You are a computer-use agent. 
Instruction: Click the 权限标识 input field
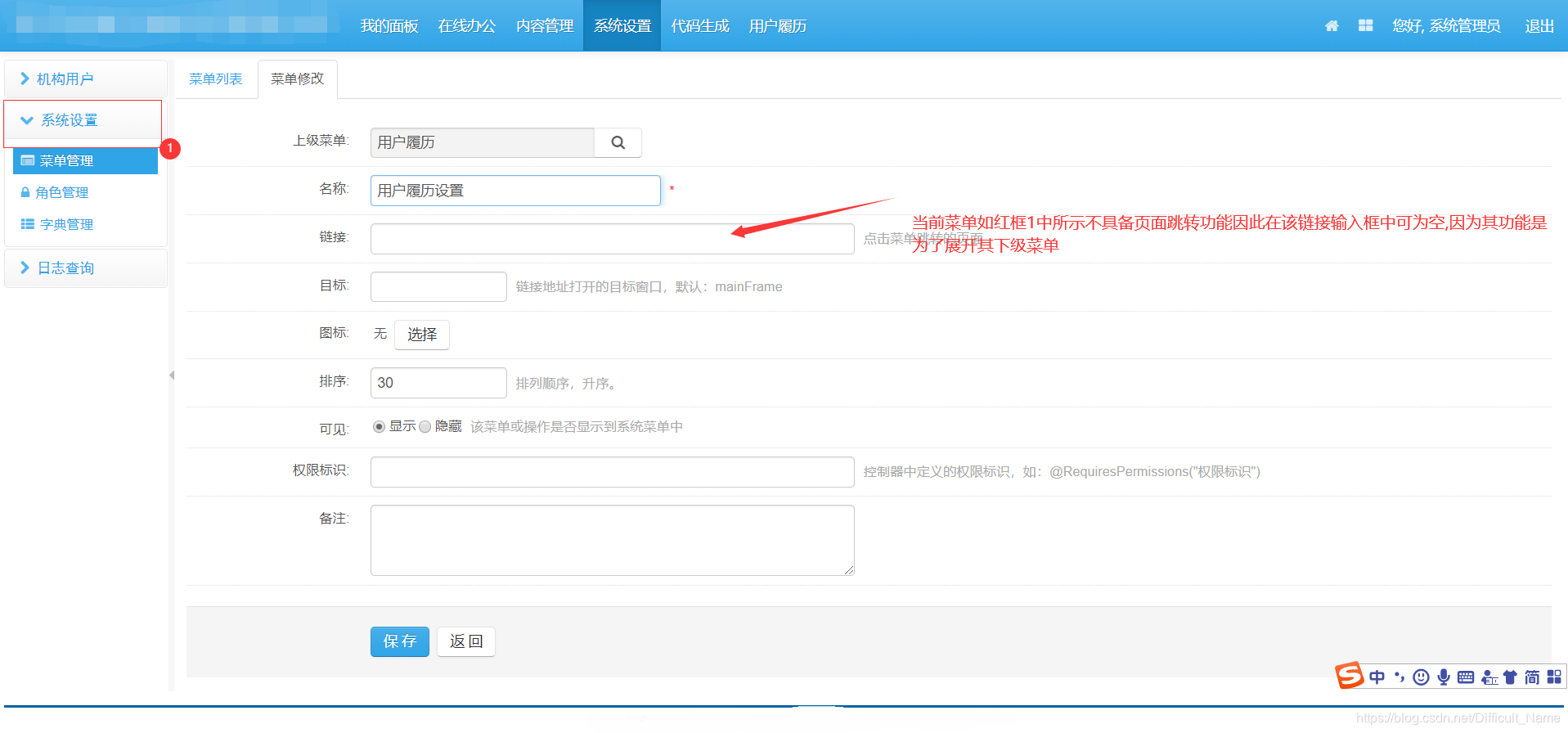[x=613, y=472]
